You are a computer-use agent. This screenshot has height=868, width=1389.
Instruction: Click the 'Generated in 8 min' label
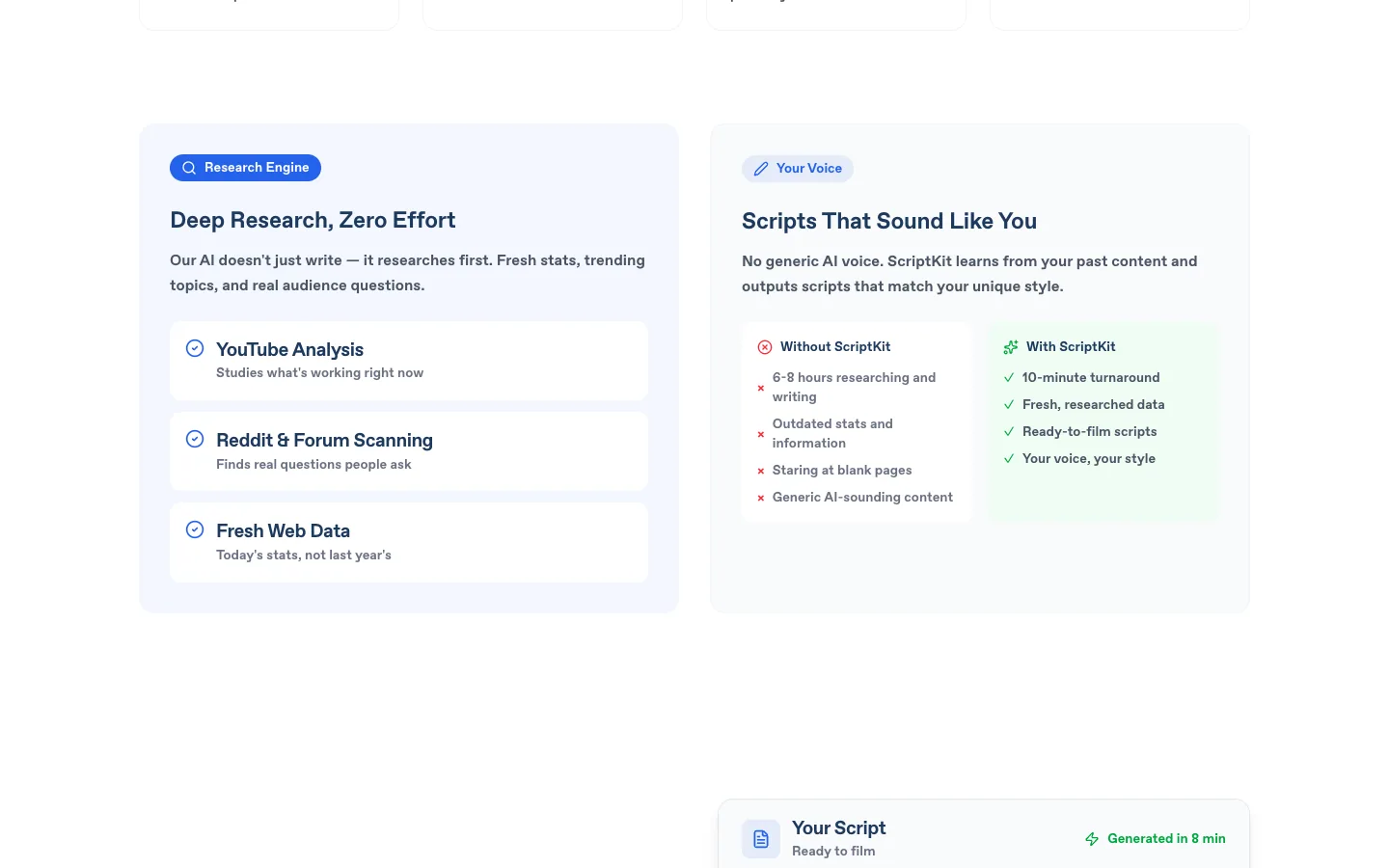1166,838
